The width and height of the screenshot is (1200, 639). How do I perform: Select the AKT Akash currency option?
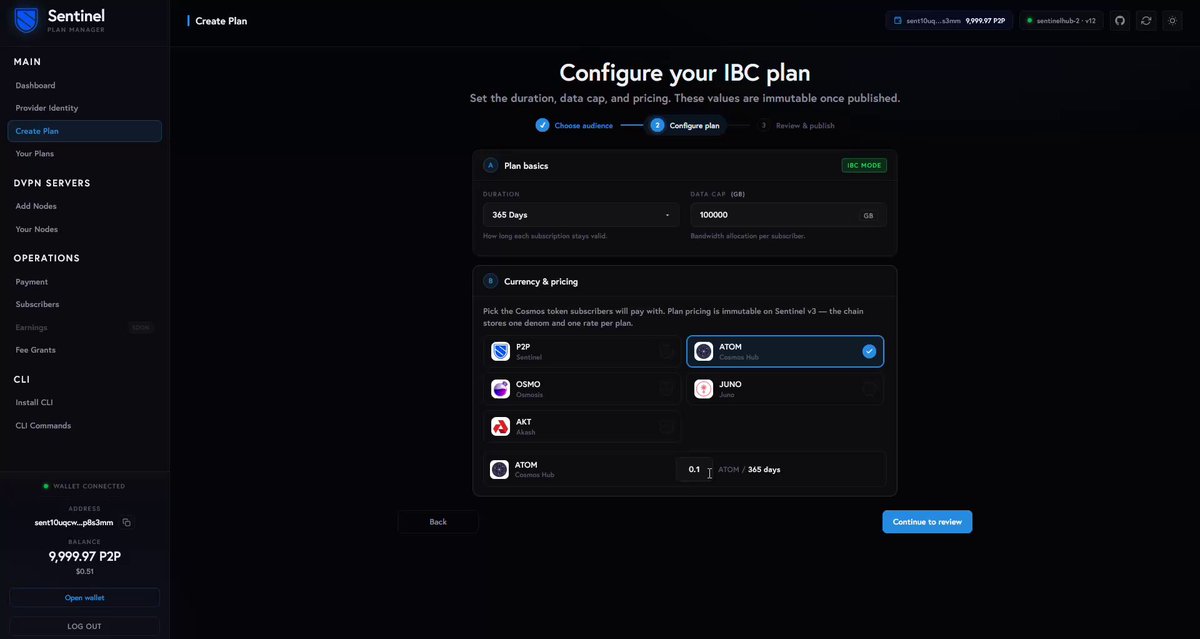click(x=582, y=427)
